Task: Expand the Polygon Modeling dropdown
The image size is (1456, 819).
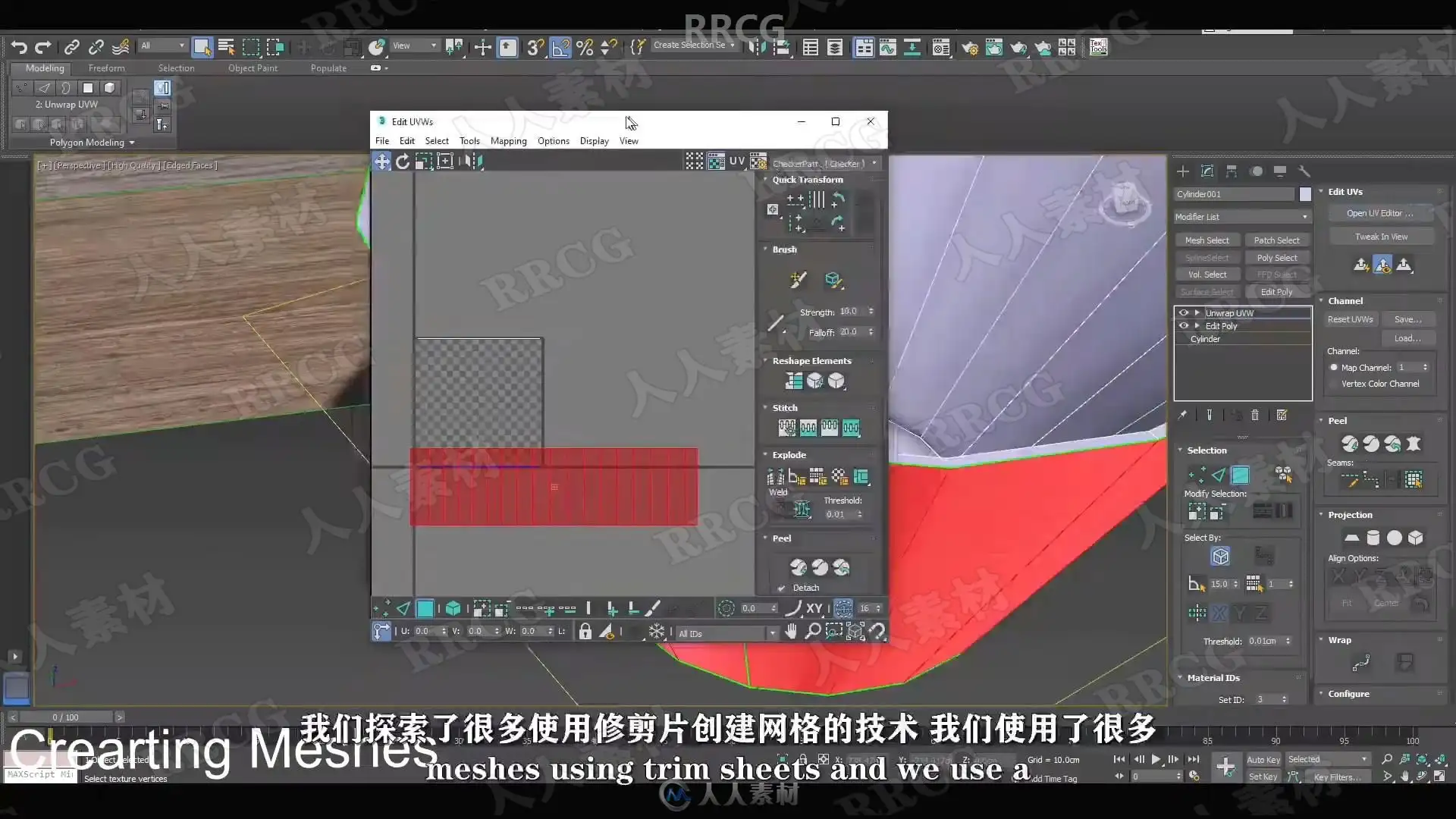Action: pyautogui.click(x=92, y=143)
